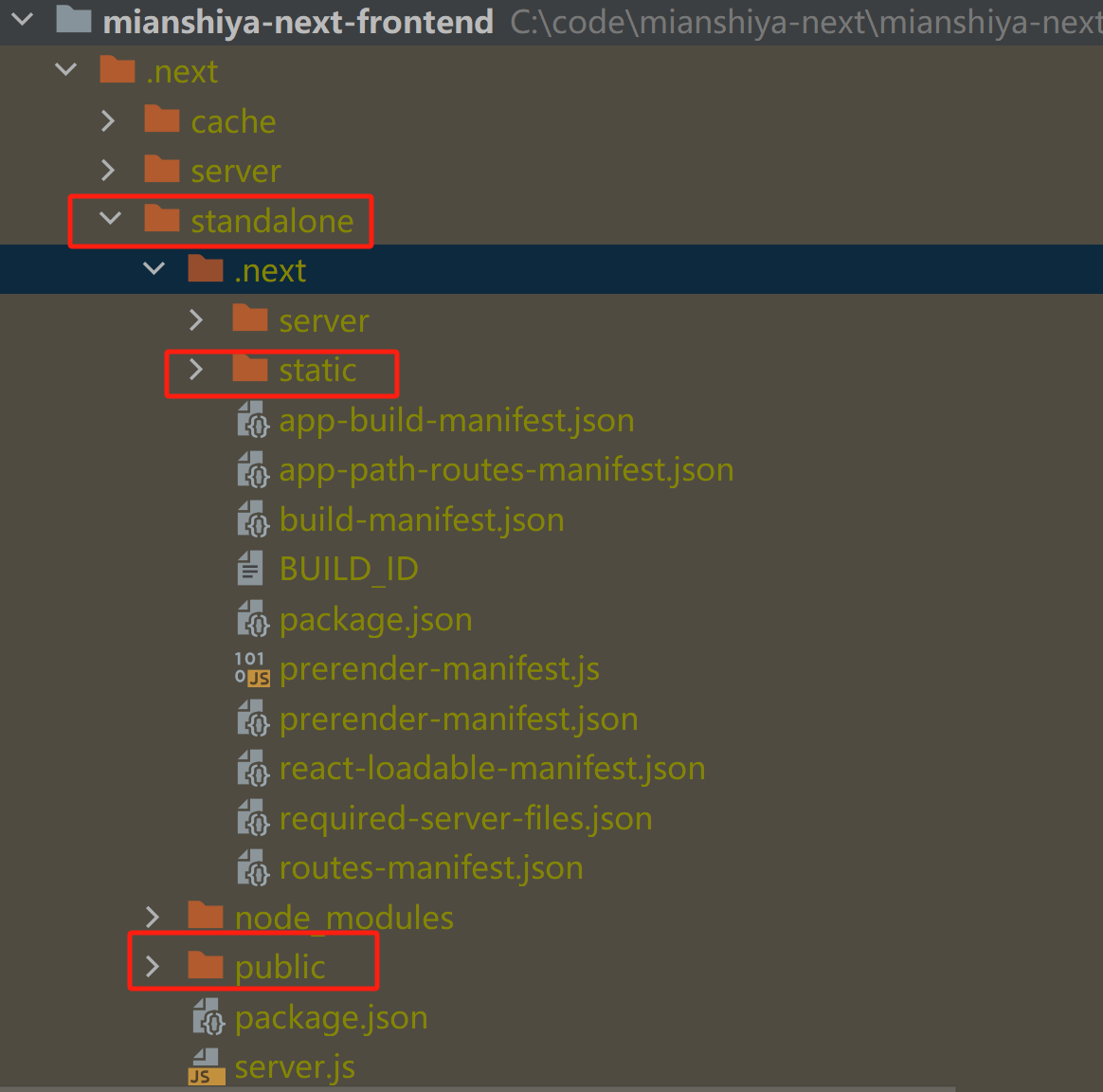The height and width of the screenshot is (1092, 1103).
Task: Click the server.js JS file icon
Action: pyautogui.click(x=207, y=1066)
